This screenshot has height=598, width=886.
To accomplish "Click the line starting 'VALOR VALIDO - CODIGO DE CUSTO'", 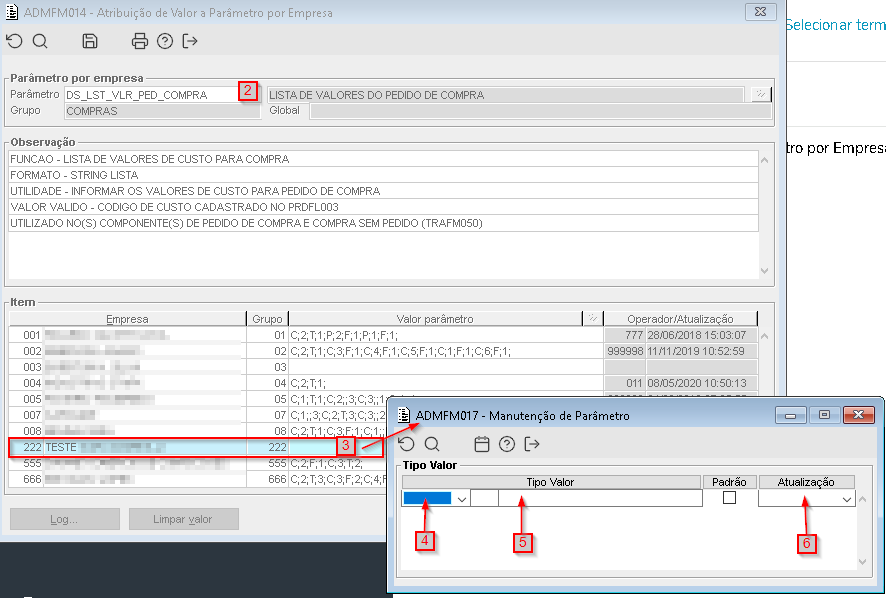I will pos(174,207).
